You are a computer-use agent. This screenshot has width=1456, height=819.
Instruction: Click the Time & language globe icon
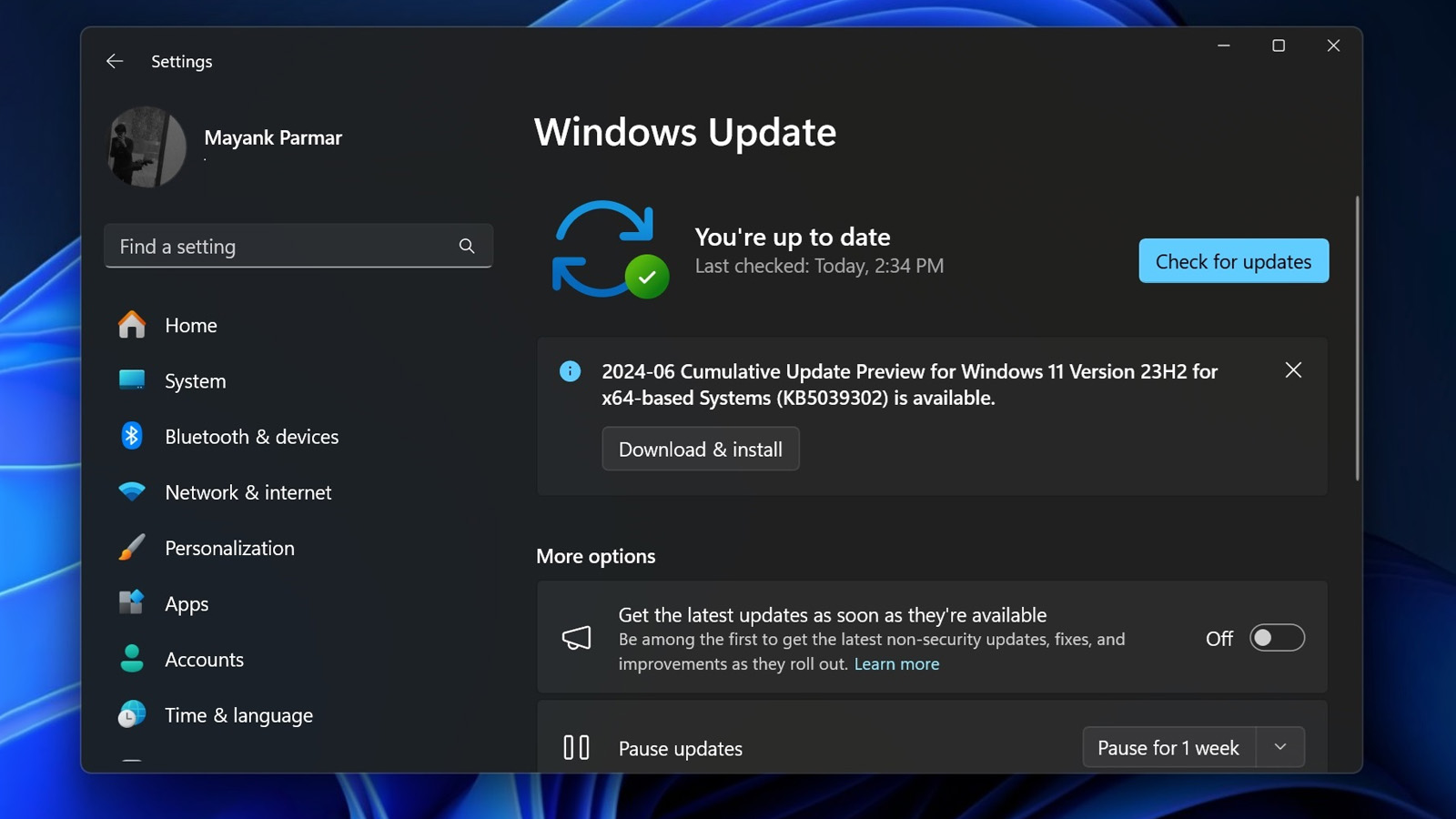(x=132, y=714)
